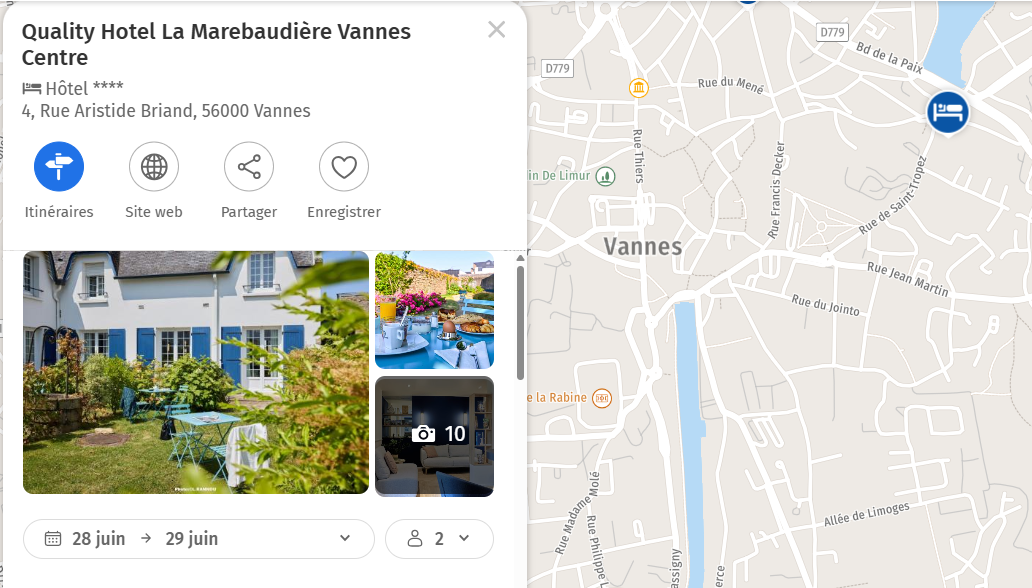Click the panel's vertical scrollbar thumb
1032x588 pixels.
(521, 323)
